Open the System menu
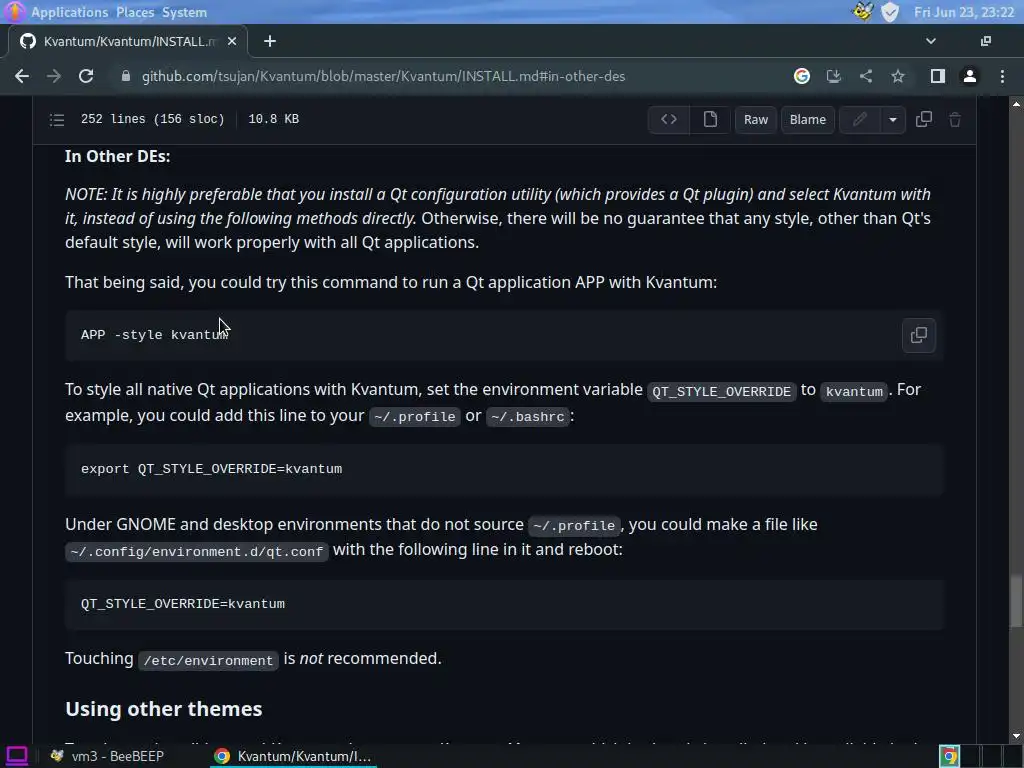This screenshot has width=1024, height=768. pyautogui.click(x=184, y=12)
